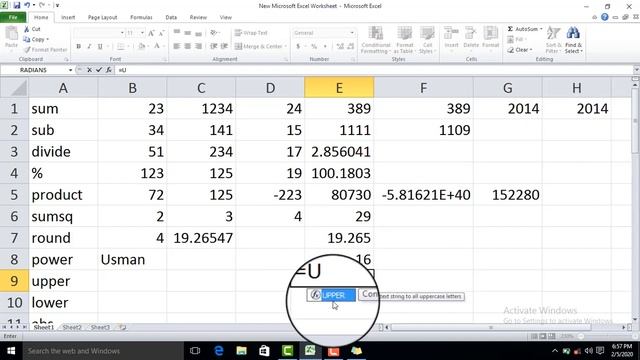This screenshot has width=640, height=360.
Task: Click the Cut scissors icon
Action: coord(27,29)
